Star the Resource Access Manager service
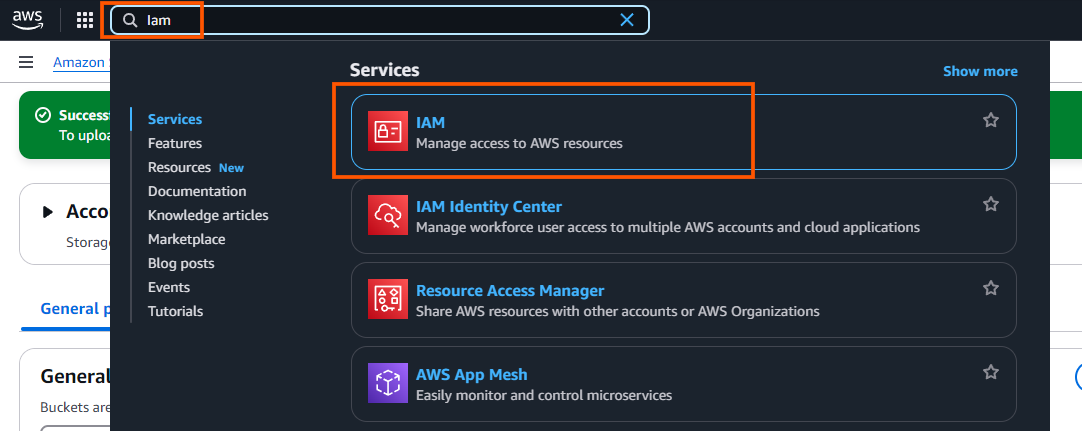This screenshot has height=431, width=1082. pyautogui.click(x=991, y=288)
